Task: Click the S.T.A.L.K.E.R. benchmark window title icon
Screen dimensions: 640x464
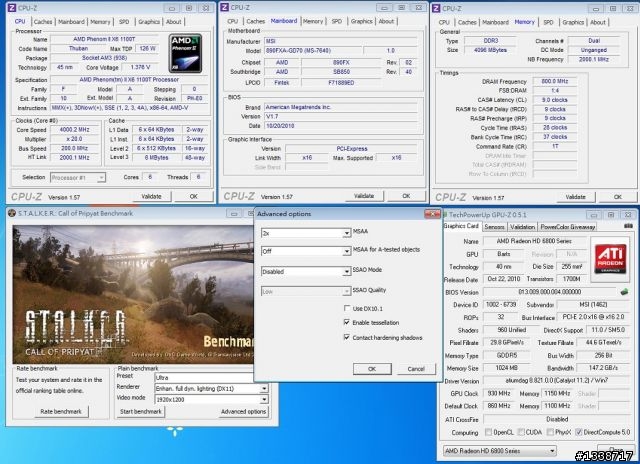Action: tap(12, 213)
